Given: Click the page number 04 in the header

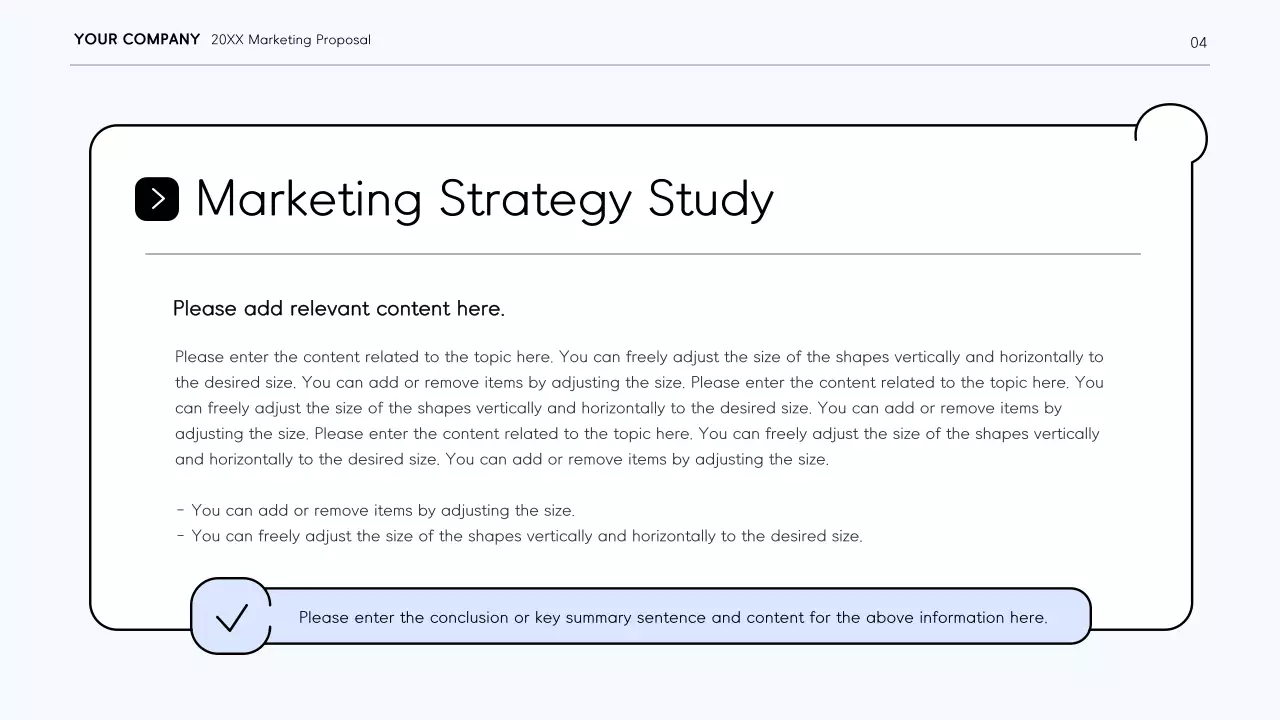Looking at the screenshot, I should tap(1197, 43).
